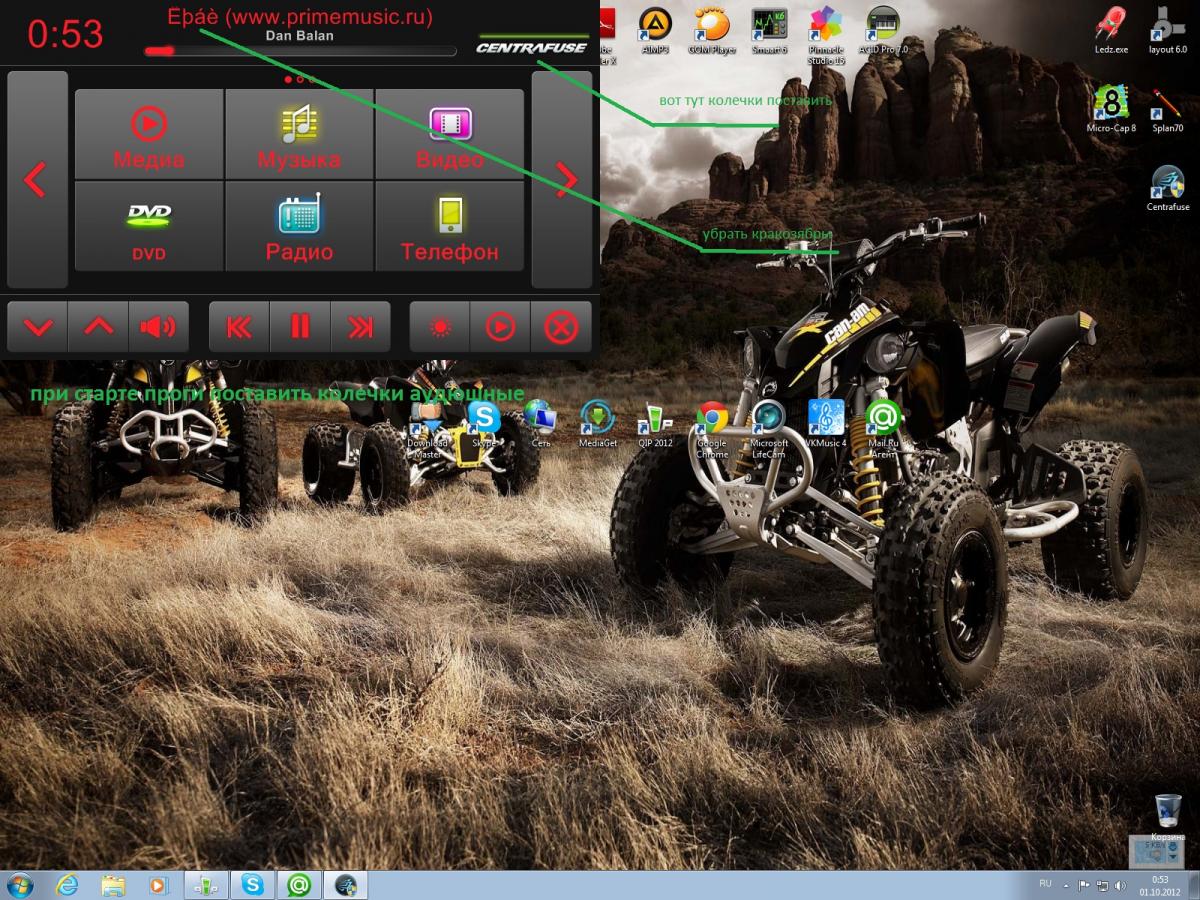
Task: Go back to the previous track
Action: coord(239,327)
